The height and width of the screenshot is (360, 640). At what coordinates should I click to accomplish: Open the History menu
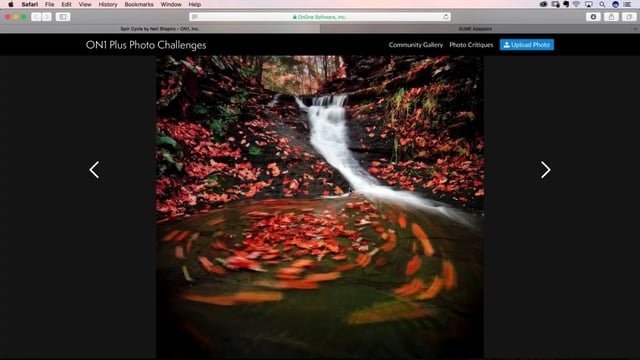108,4
